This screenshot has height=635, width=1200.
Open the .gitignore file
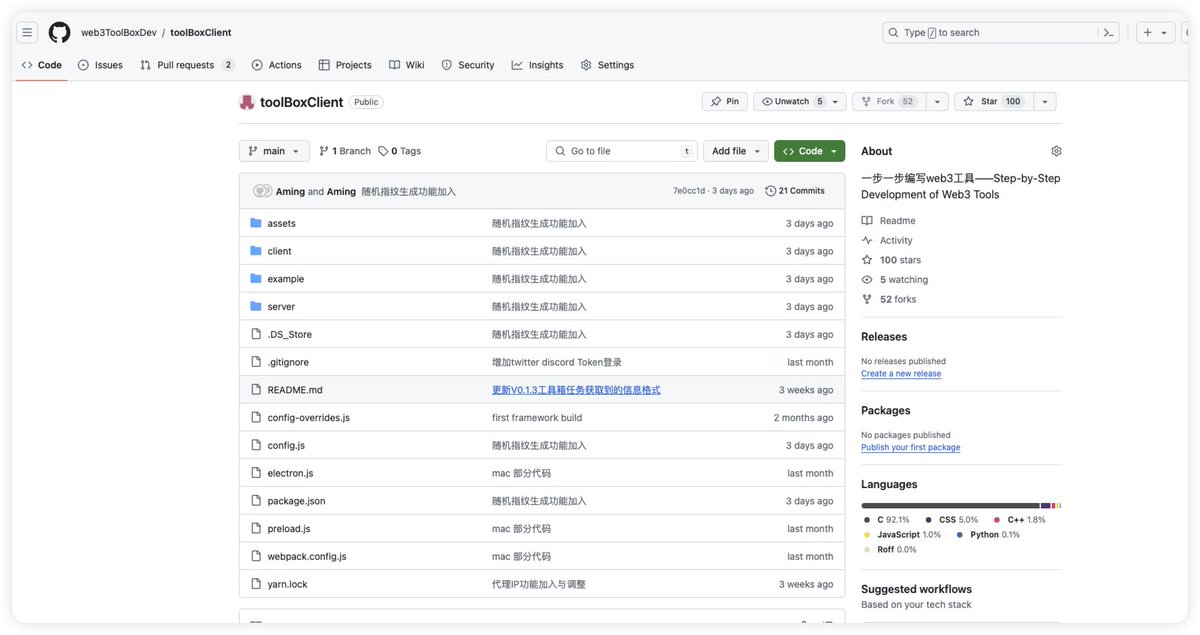[288, 362]
